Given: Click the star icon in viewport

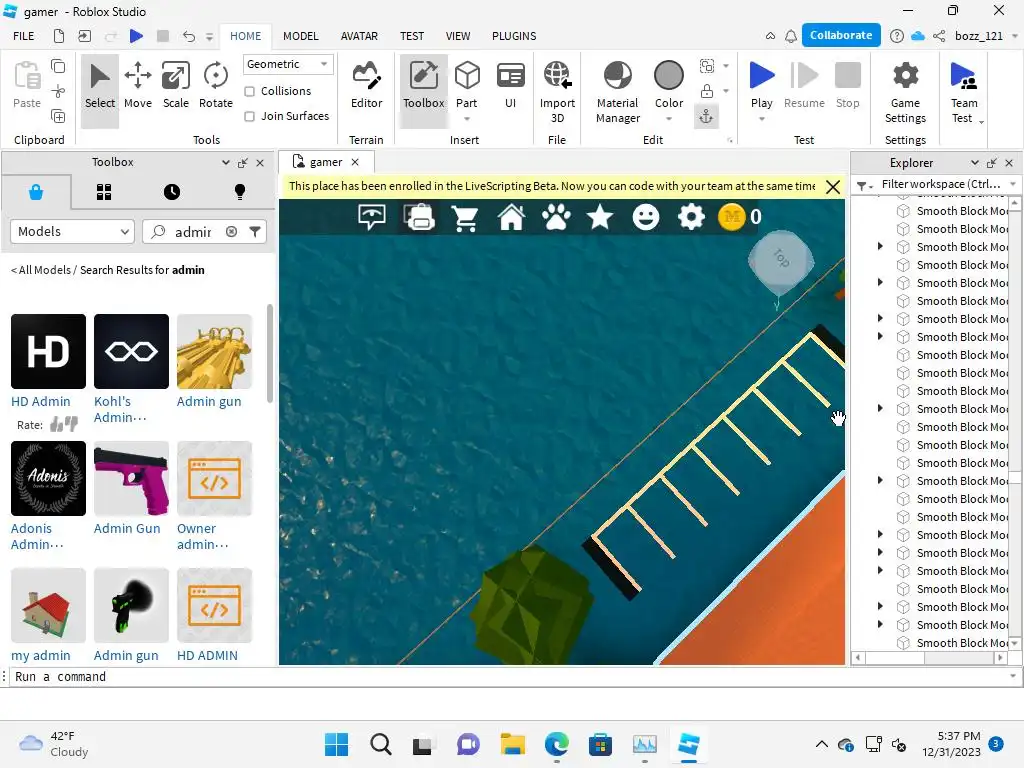Looking at the screenshot, I should [x=600, y=217].
